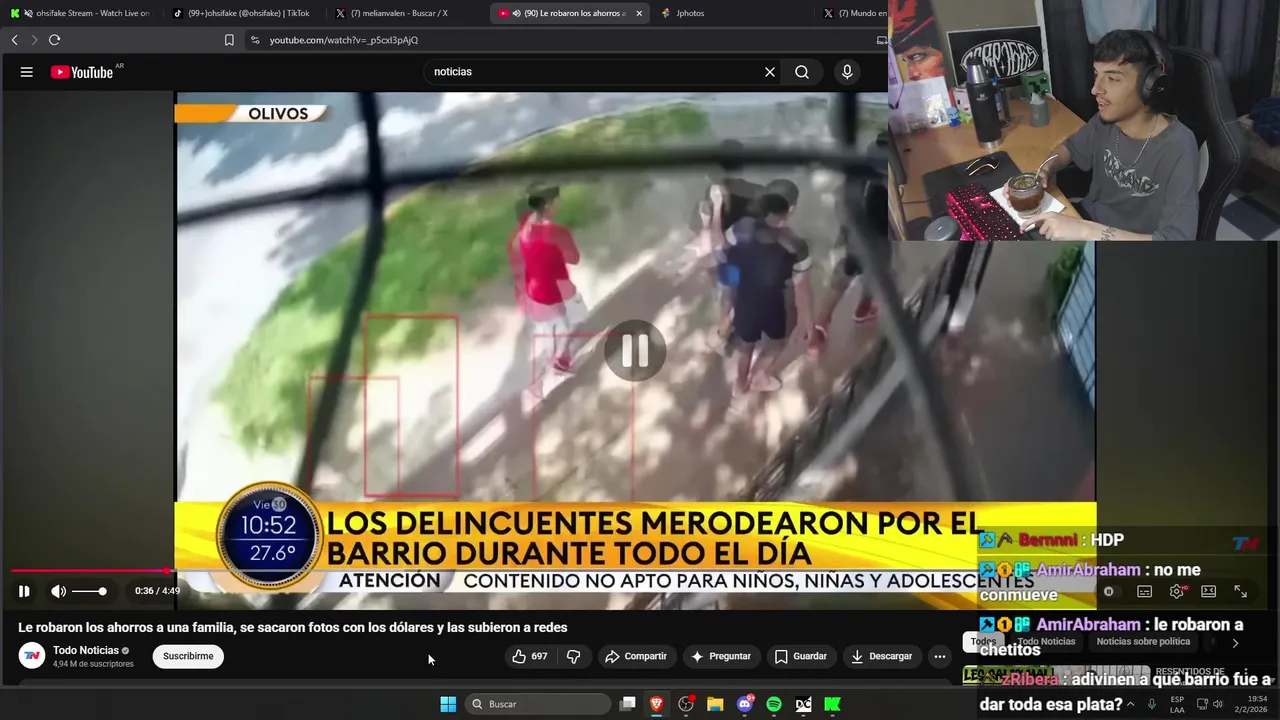Switch to Mundo en X tab
The image size is (1280, 720).
tap(853, 13)
